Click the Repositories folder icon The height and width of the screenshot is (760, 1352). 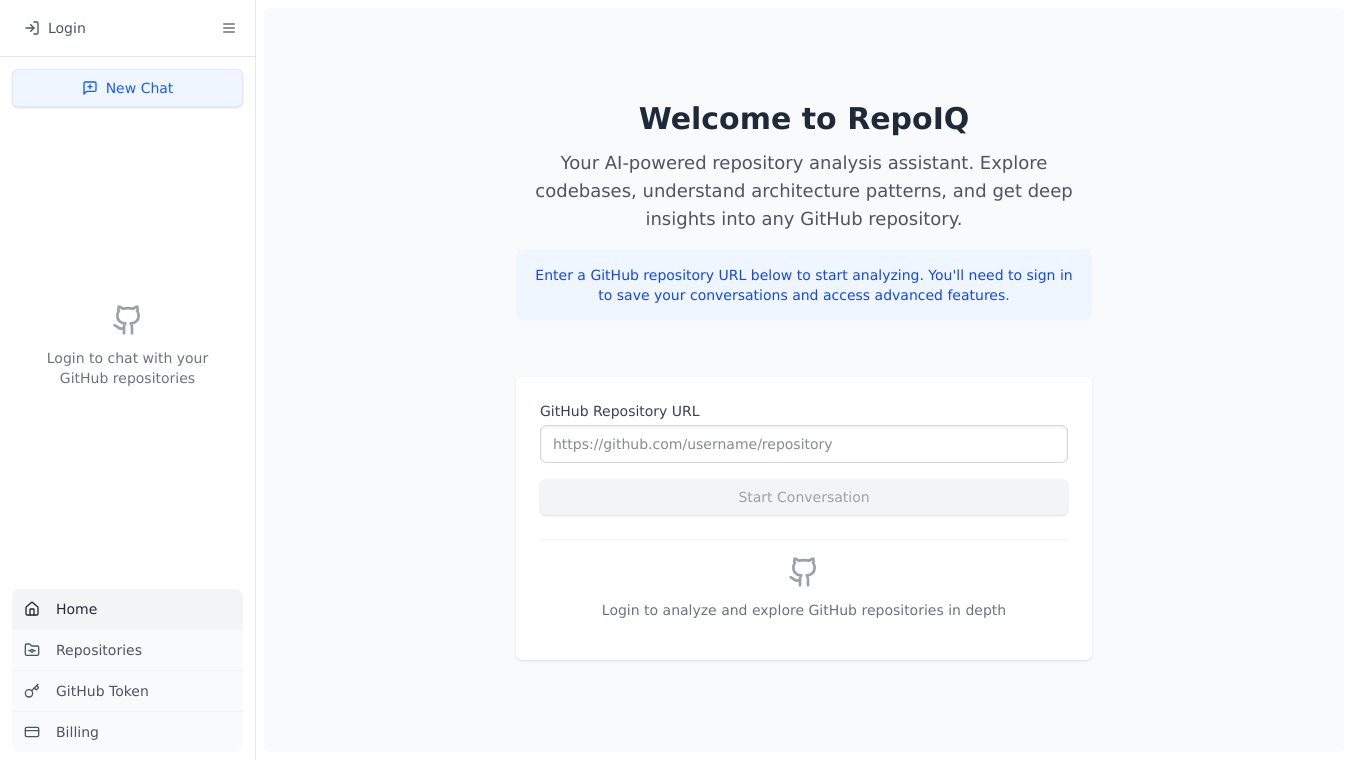click(x=32, y=650)
